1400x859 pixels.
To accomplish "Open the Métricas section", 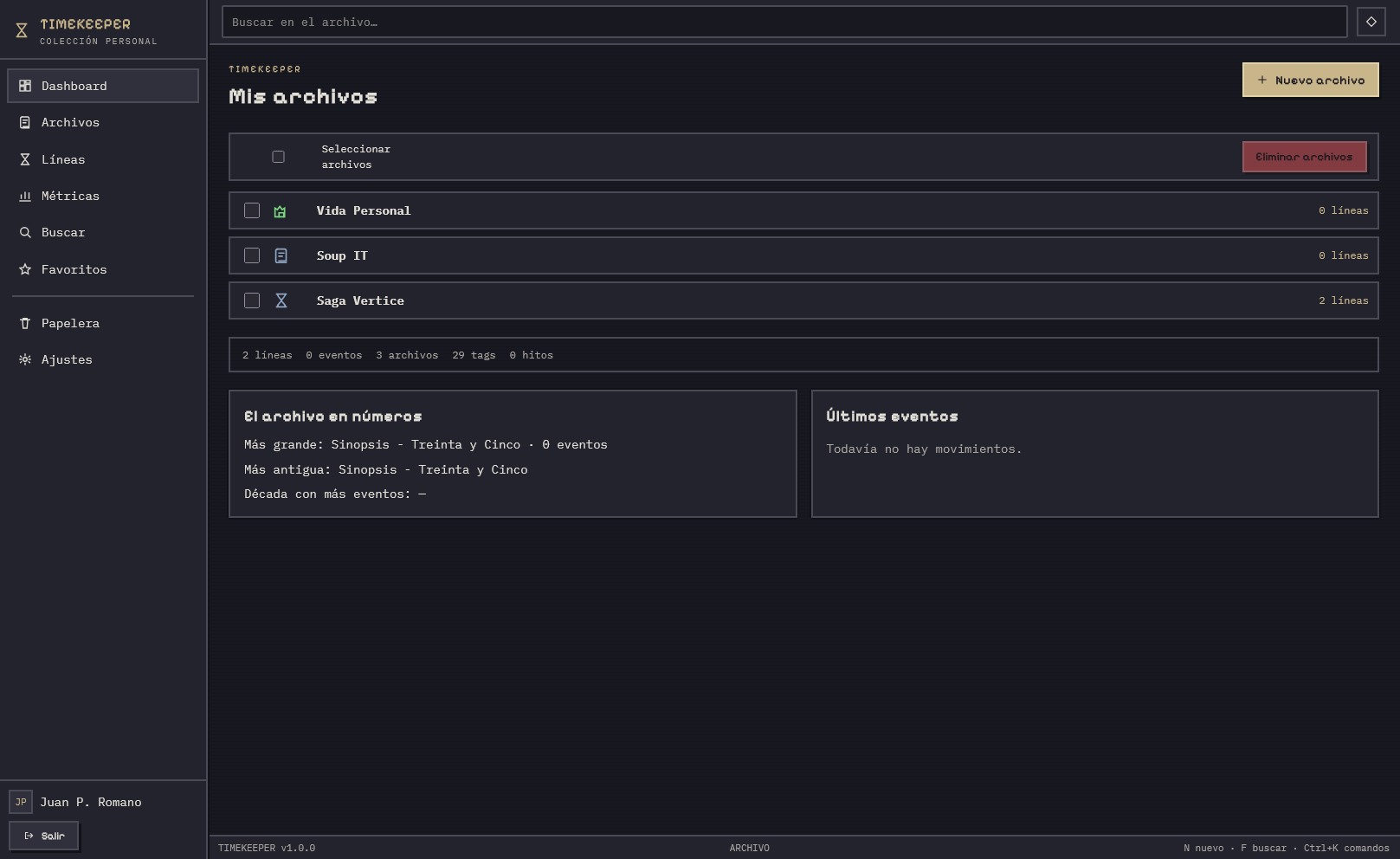I will [x=103, y=196].
